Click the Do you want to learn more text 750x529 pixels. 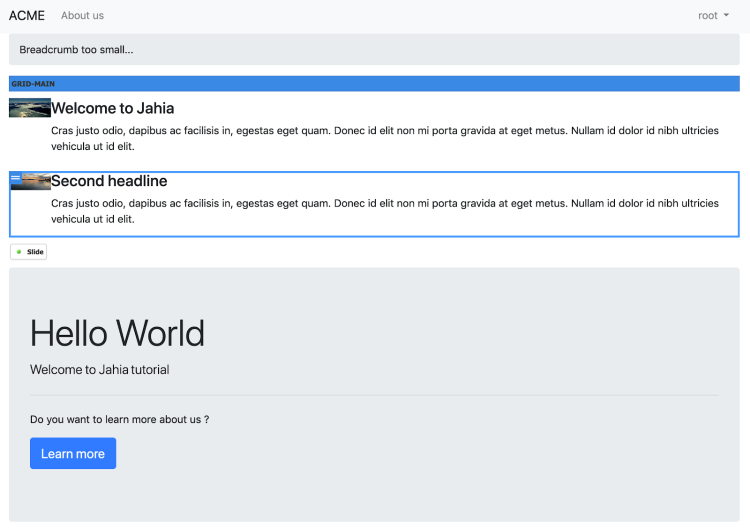pos(120,419)
